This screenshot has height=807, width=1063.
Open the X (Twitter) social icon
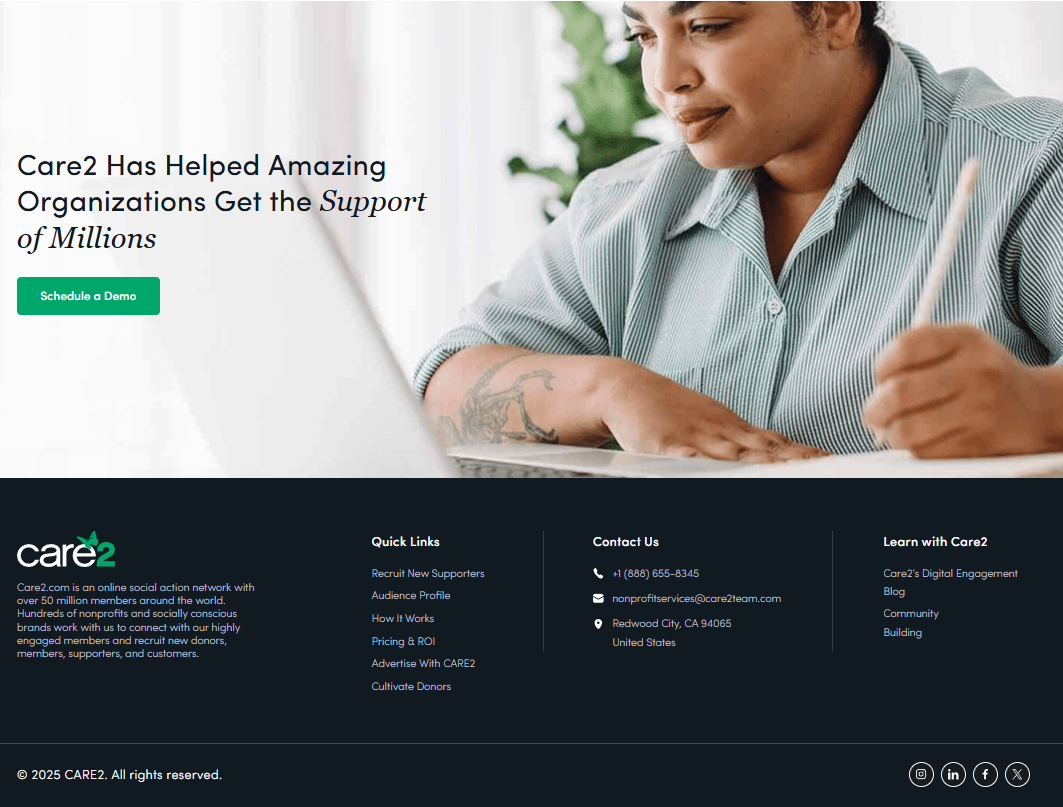tap(1017, 774)
